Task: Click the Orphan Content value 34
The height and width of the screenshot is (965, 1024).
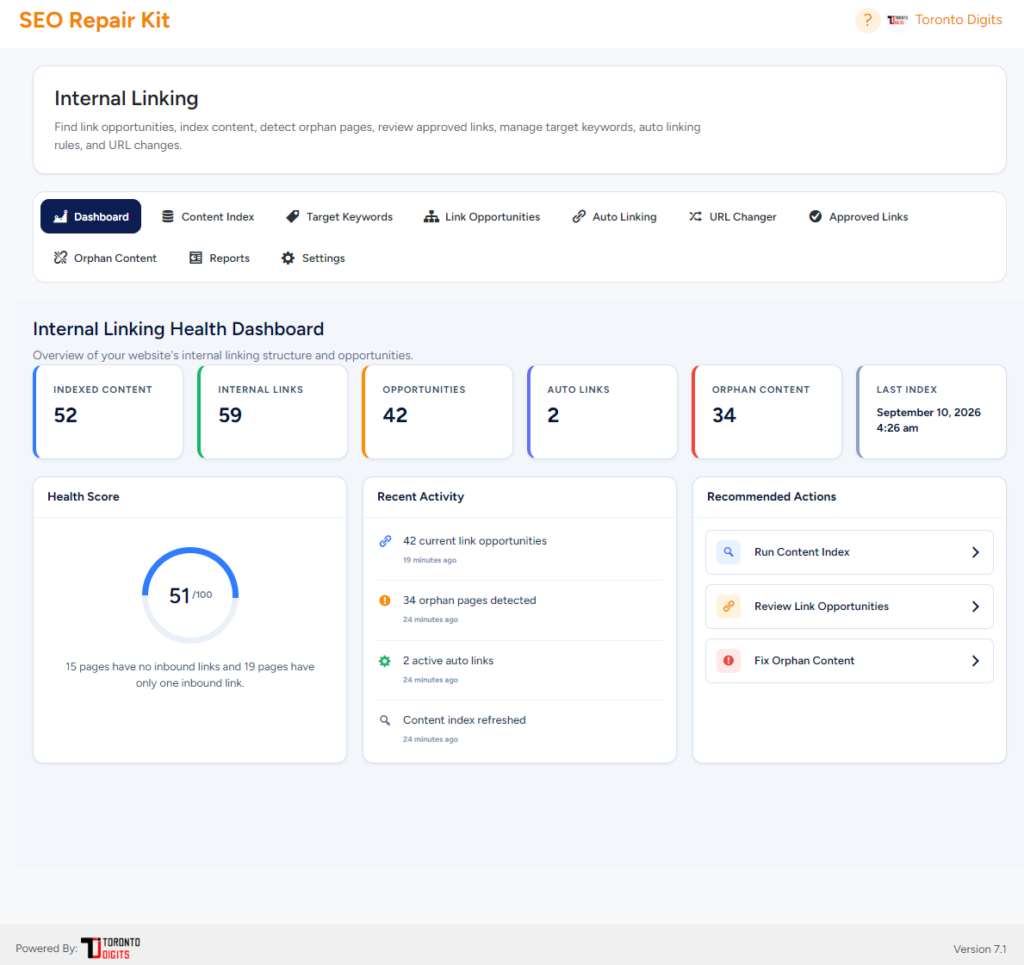Action: tap(724, 415)
